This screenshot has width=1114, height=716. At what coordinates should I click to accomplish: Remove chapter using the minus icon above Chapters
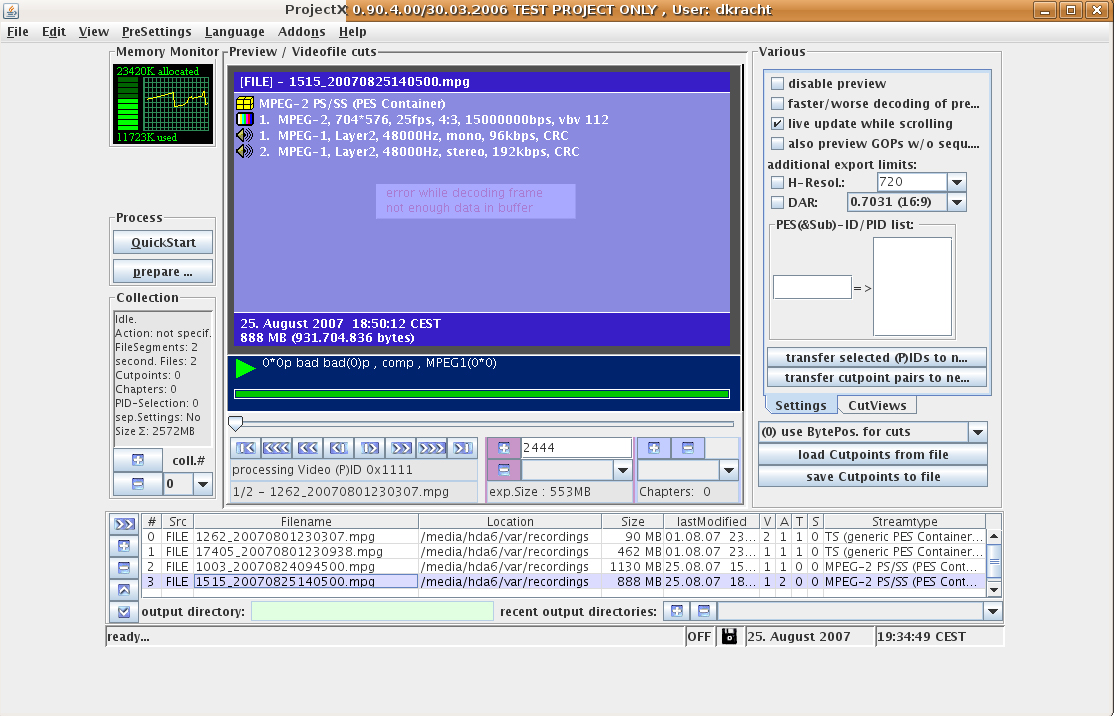pyautogui.click(x=687, y=448)
